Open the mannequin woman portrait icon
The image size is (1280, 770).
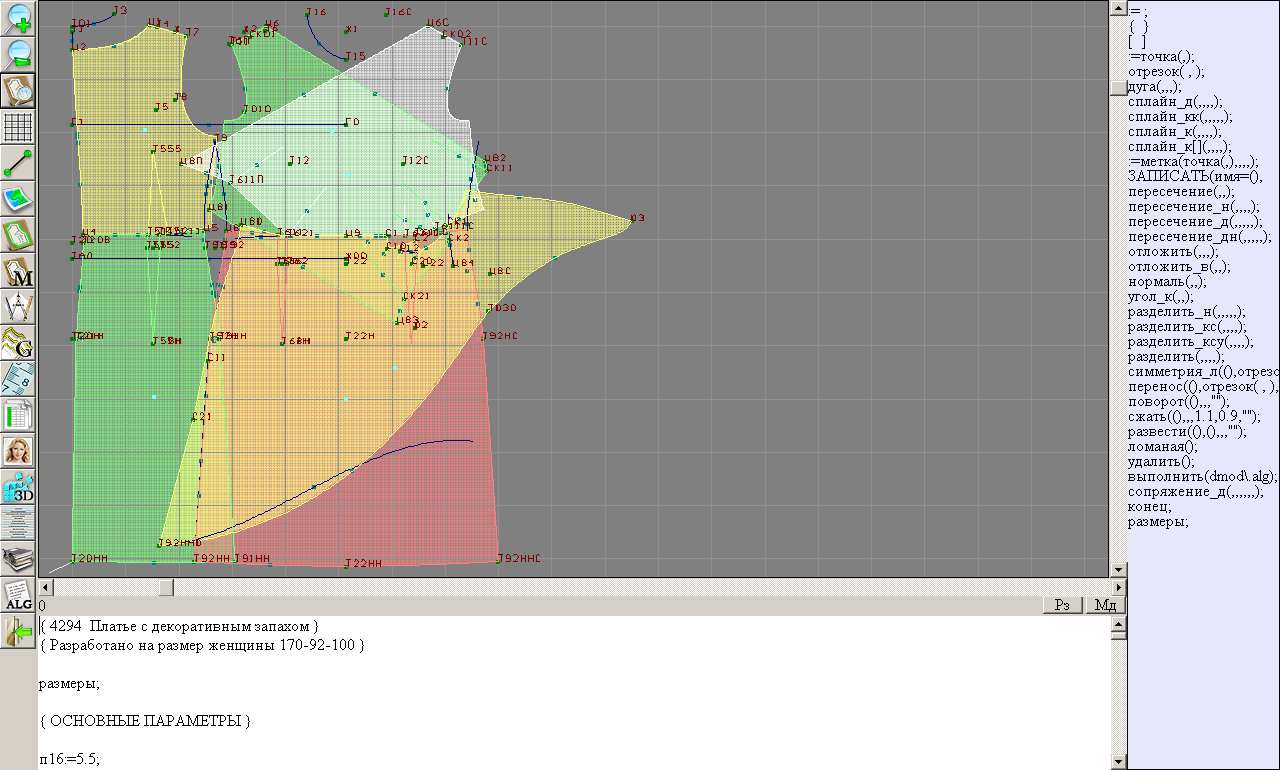[19, 451]
